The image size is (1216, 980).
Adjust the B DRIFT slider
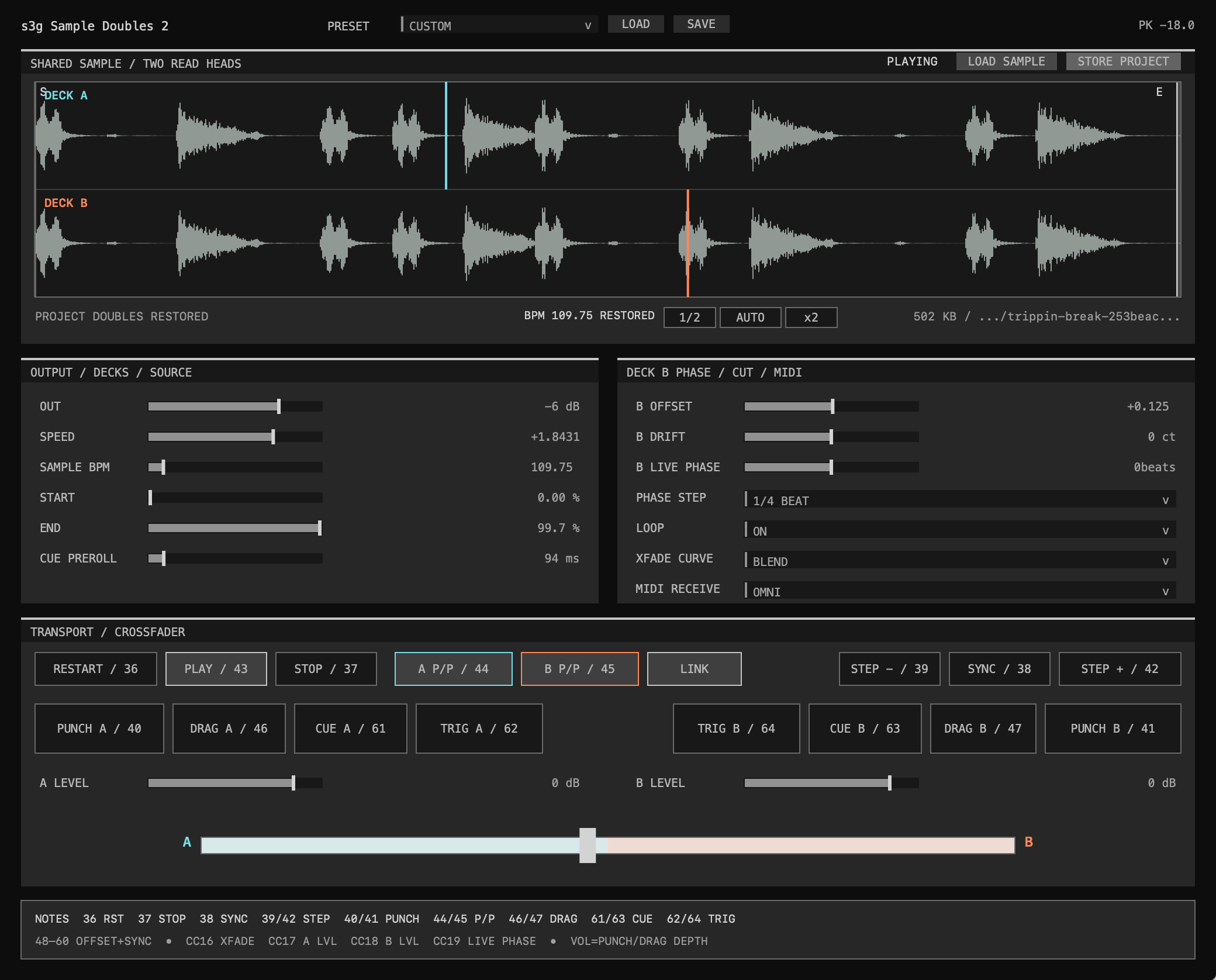(x=831, y=437)
